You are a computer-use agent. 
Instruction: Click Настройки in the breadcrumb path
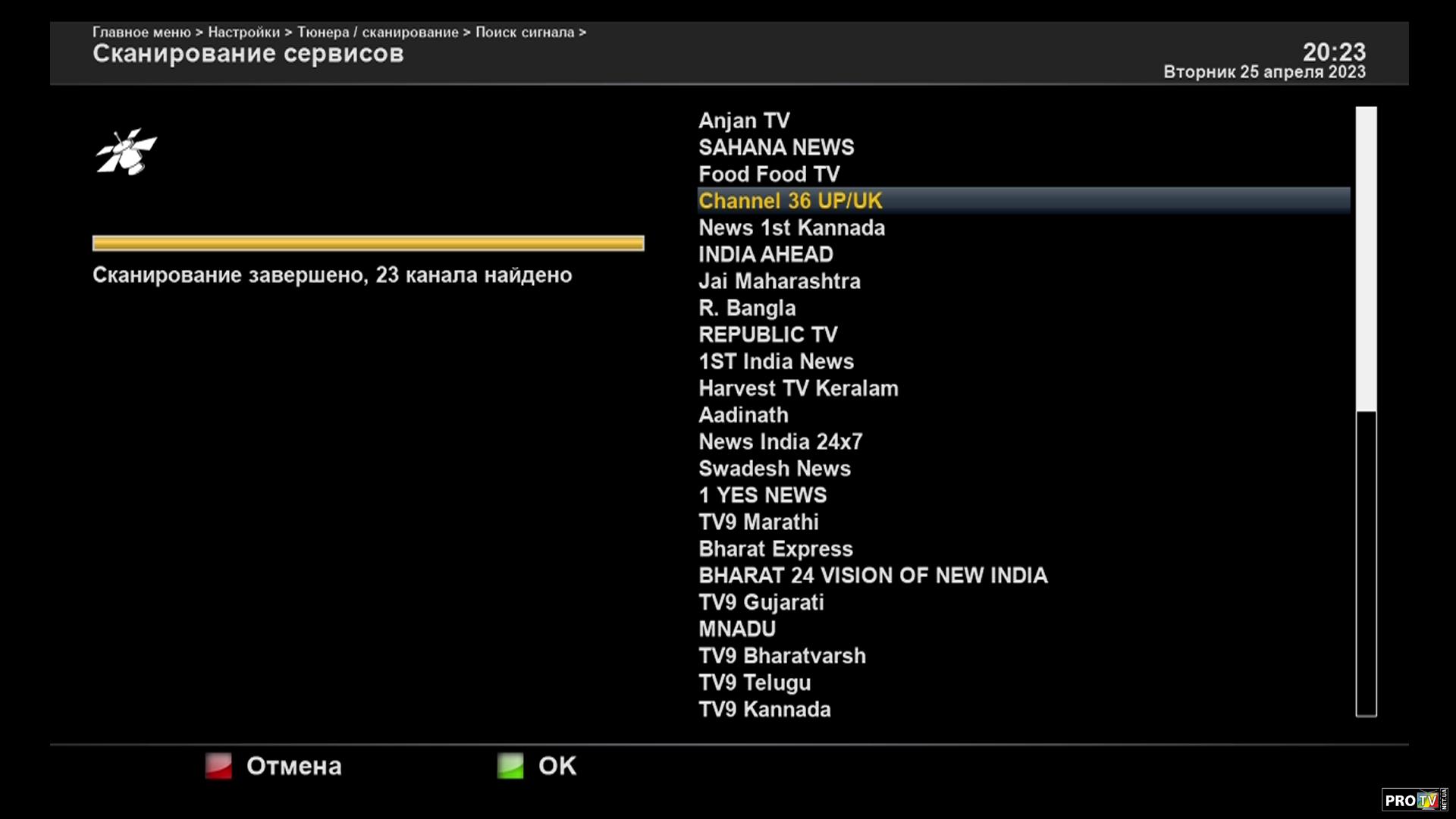(243, 32)
